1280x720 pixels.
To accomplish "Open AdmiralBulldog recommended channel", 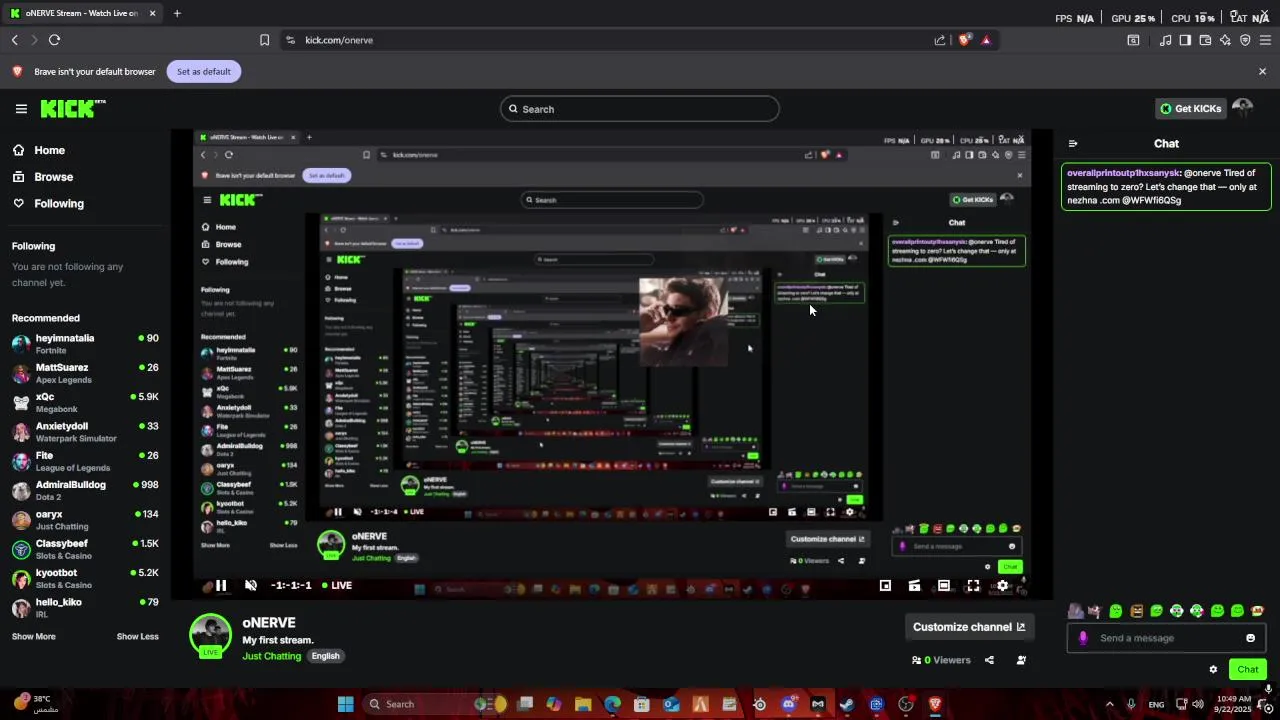I will (85, 490).
